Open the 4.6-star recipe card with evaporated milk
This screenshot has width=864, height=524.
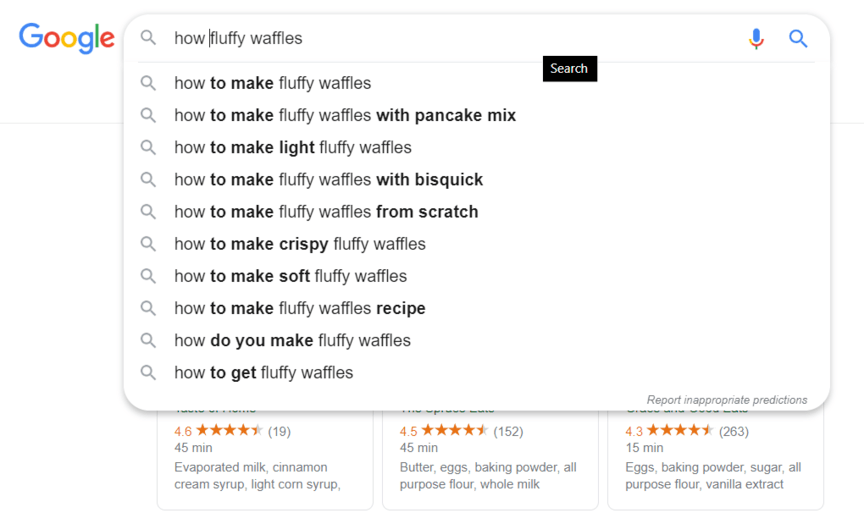click(x=264, y=460)
